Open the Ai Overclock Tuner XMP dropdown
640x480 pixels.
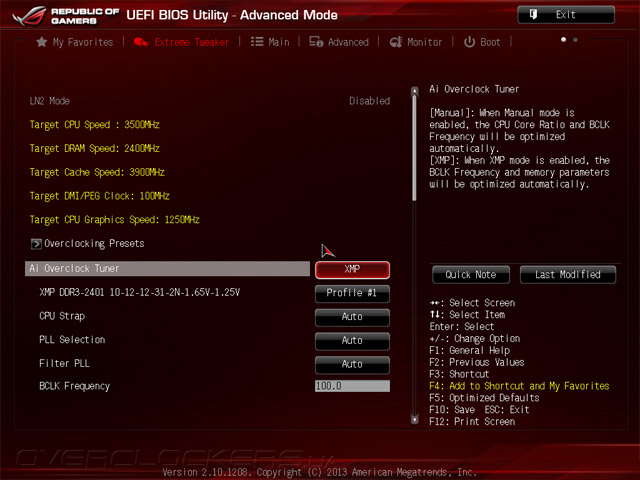click(x=352, y=269)
